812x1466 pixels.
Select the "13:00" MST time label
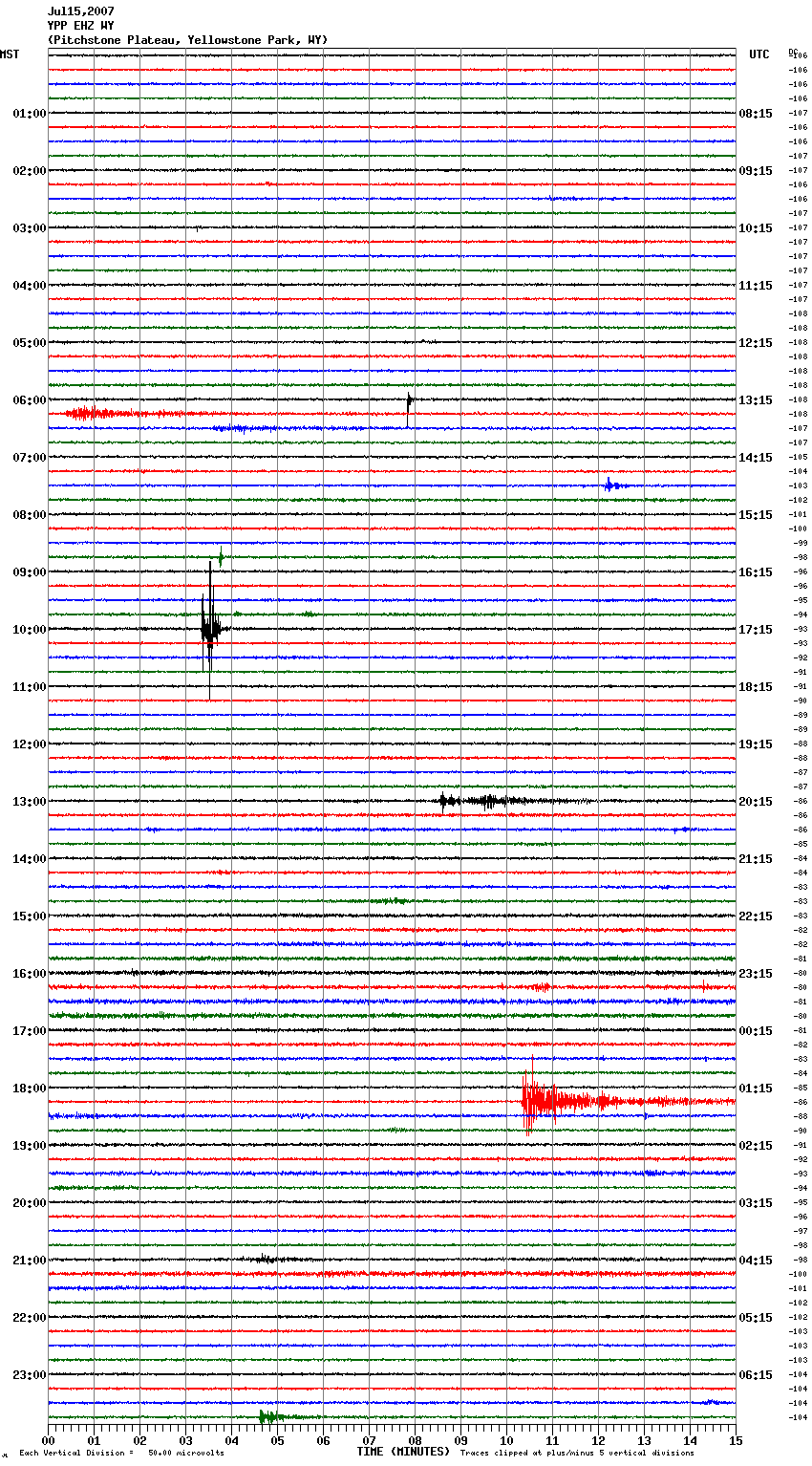point(30,802)
